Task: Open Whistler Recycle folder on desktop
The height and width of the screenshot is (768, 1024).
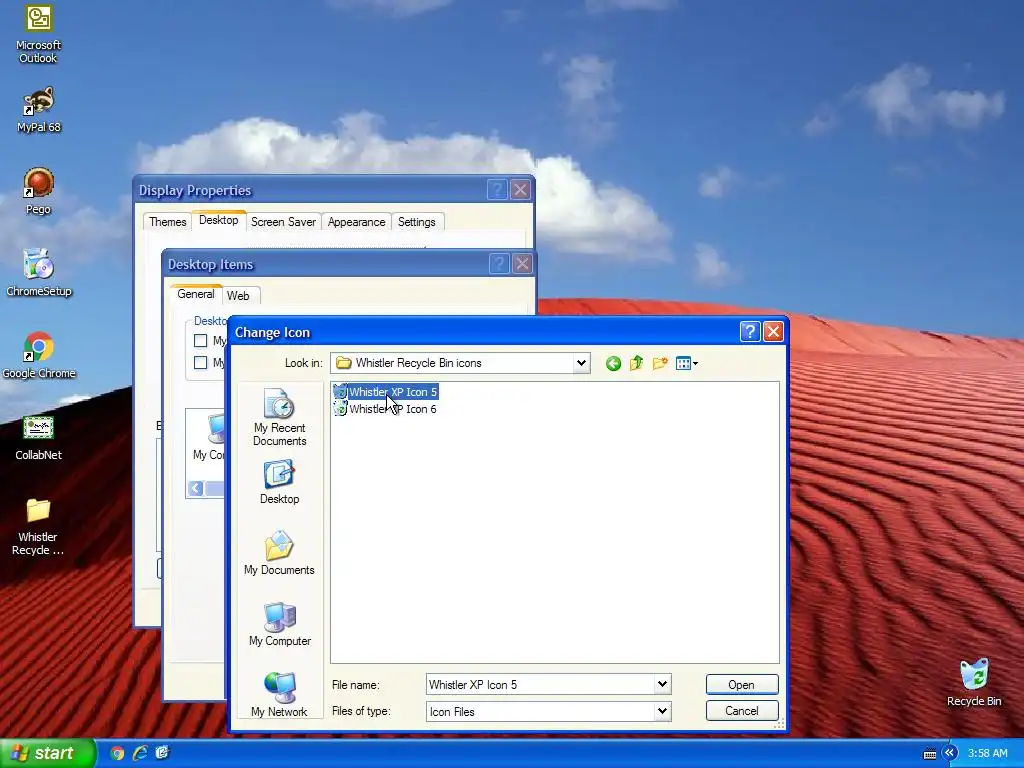Action: (39, 527)
